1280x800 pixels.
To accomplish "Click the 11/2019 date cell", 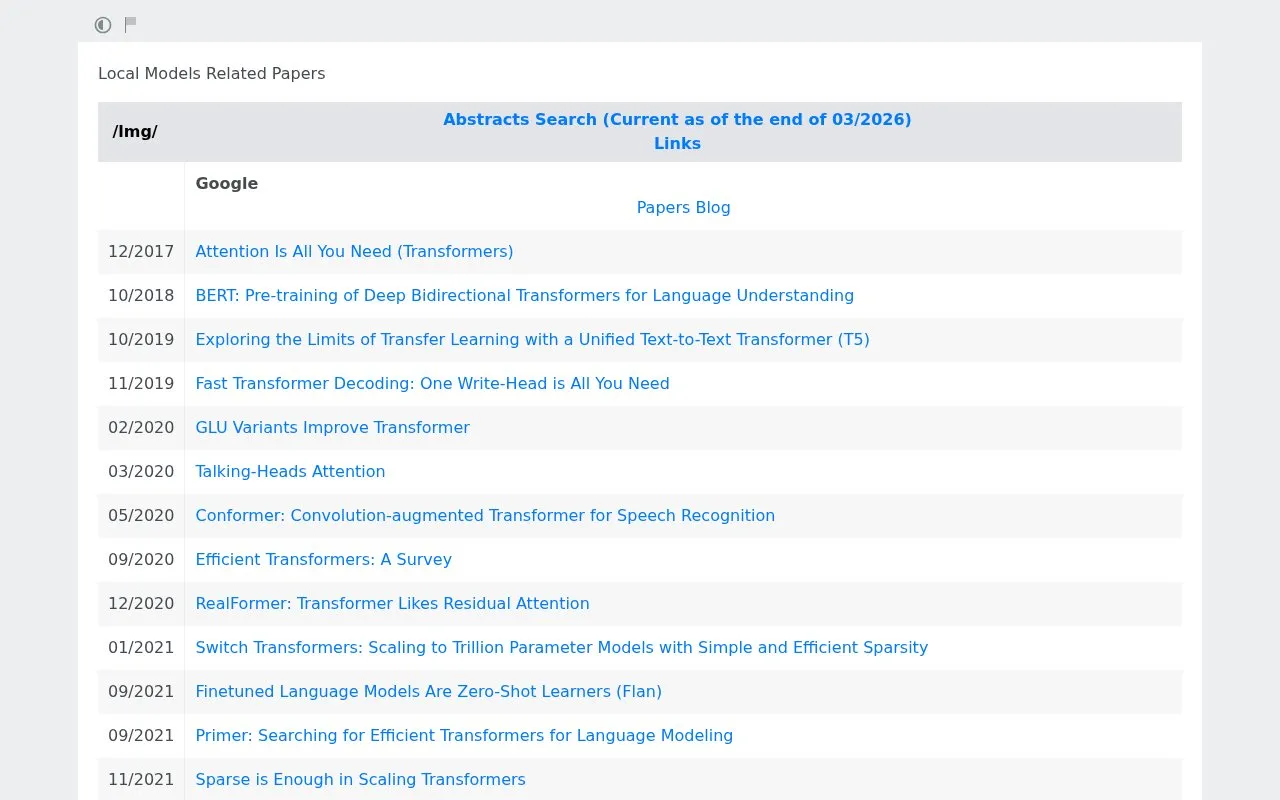I will click(141, 383).
